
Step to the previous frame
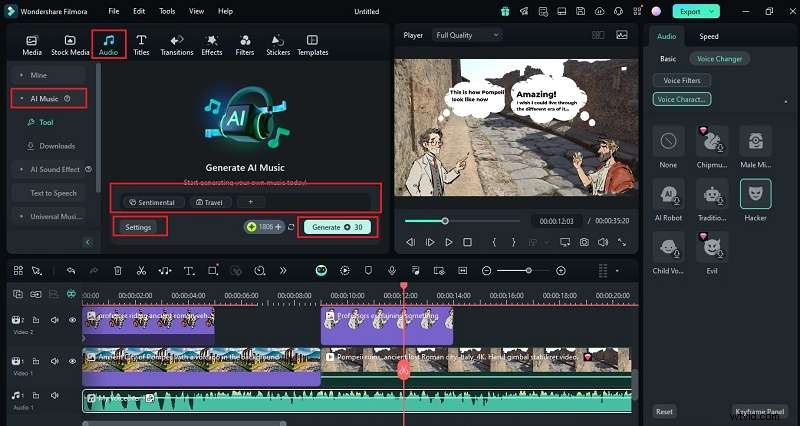click(411, 242)
